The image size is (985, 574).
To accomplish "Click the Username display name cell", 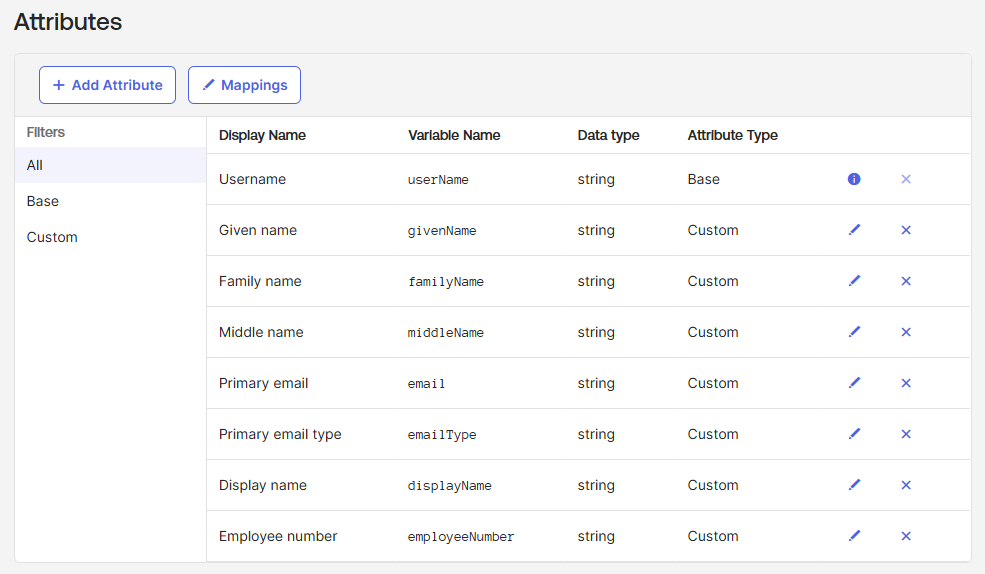I will click(x=253, y=179).
